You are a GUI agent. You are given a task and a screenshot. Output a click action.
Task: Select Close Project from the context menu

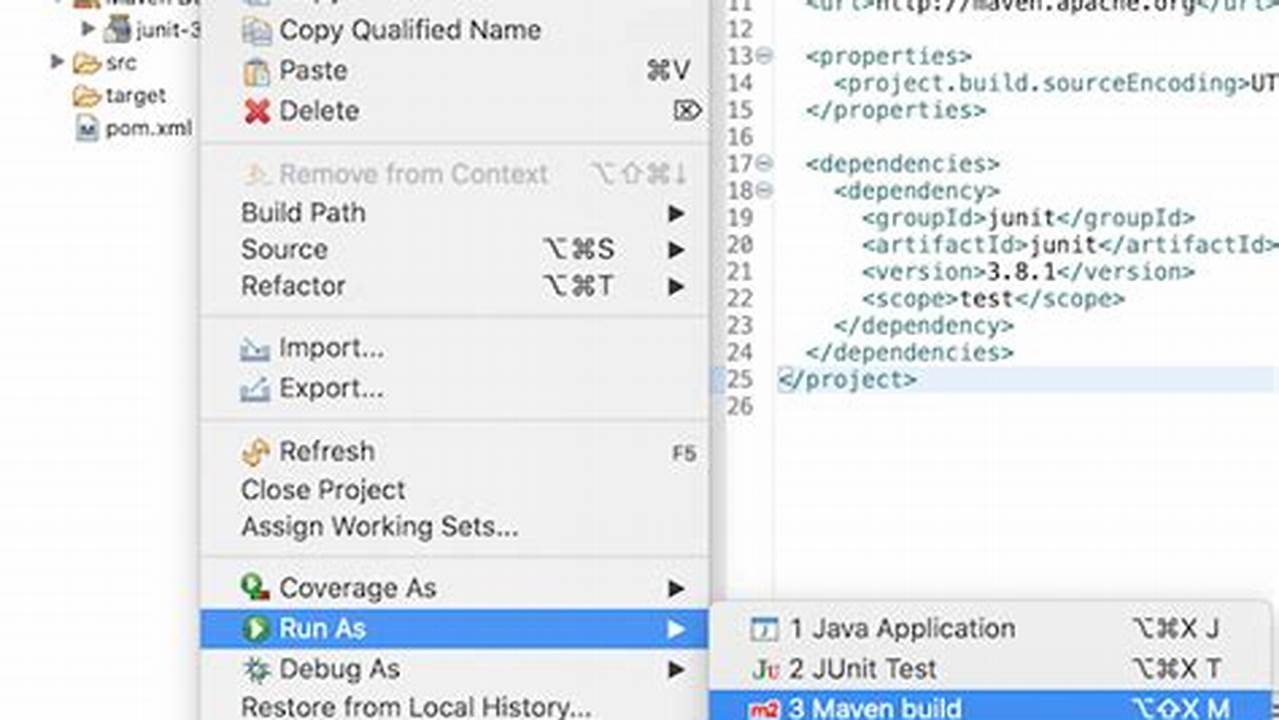[x=322, y=490]
